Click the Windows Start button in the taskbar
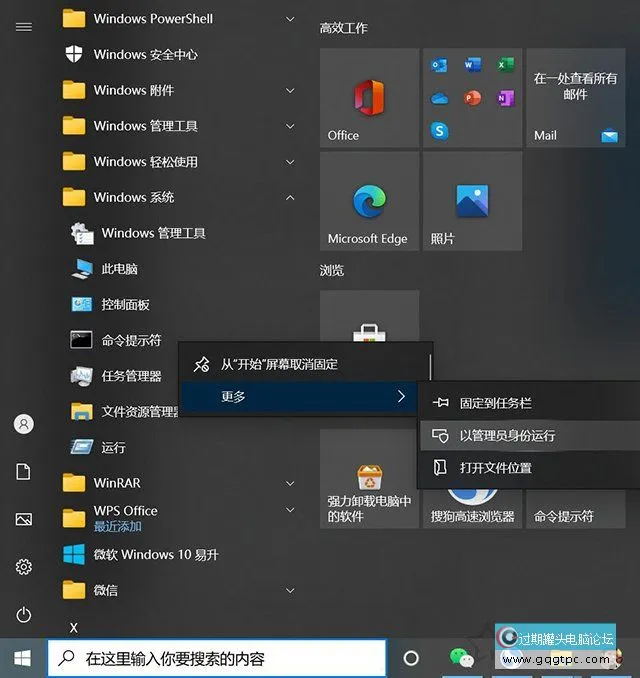Image resolution: width=640 pixels, height=678 pixels. click(22, 659)
